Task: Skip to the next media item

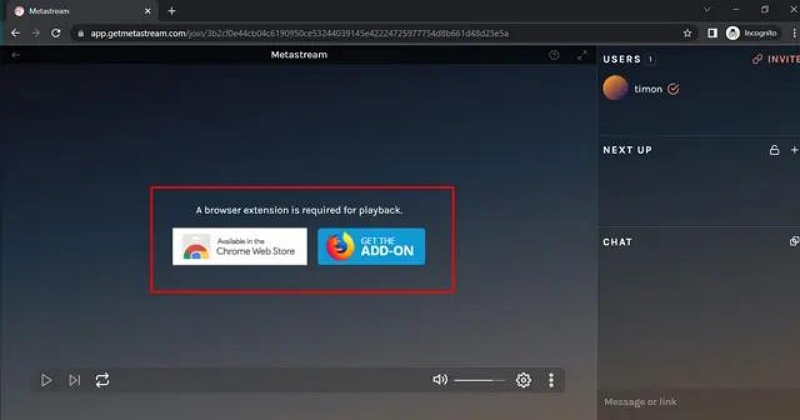Action: coord(74,380)
